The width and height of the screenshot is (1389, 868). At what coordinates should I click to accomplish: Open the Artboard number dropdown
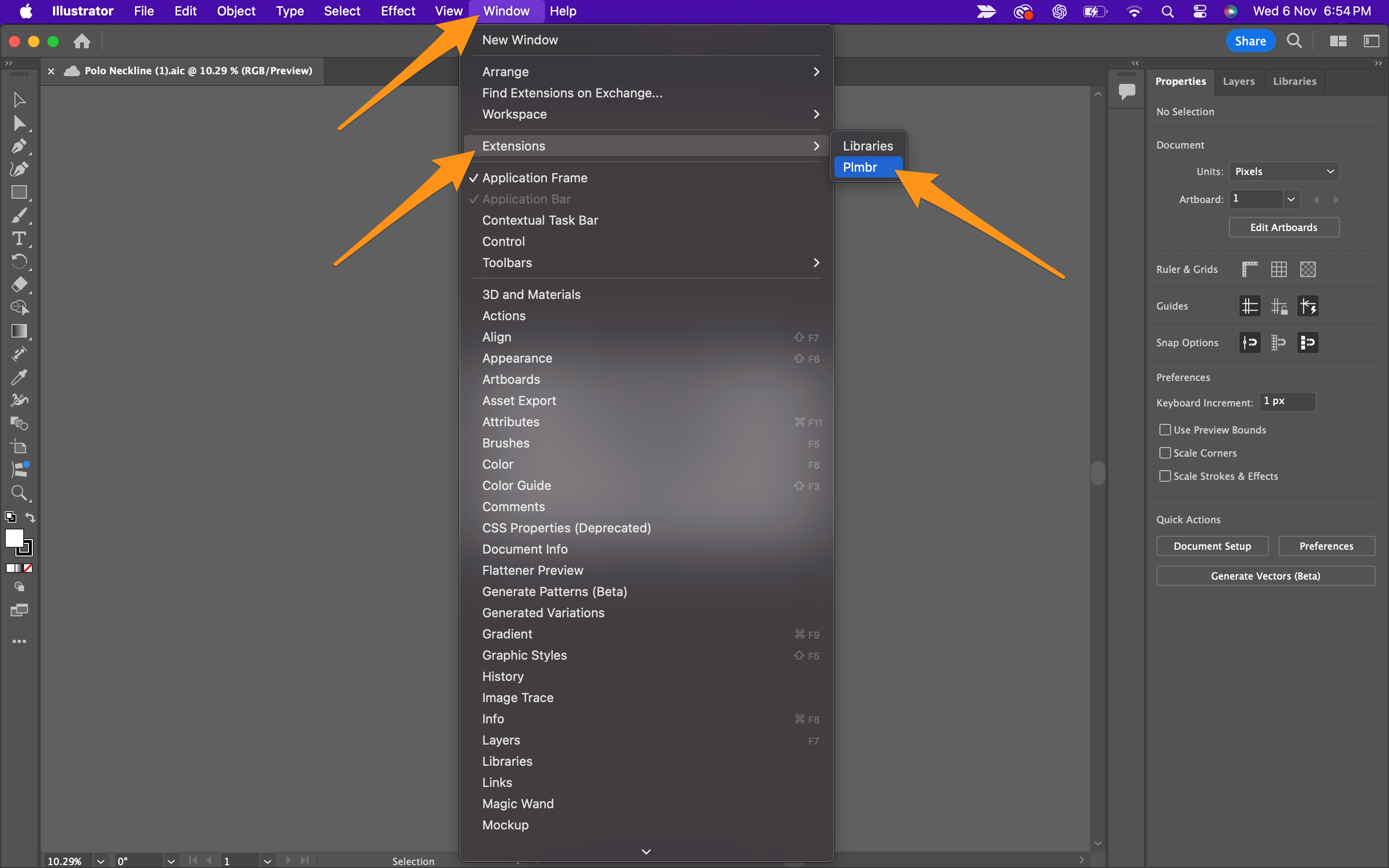coord(1291,199)
